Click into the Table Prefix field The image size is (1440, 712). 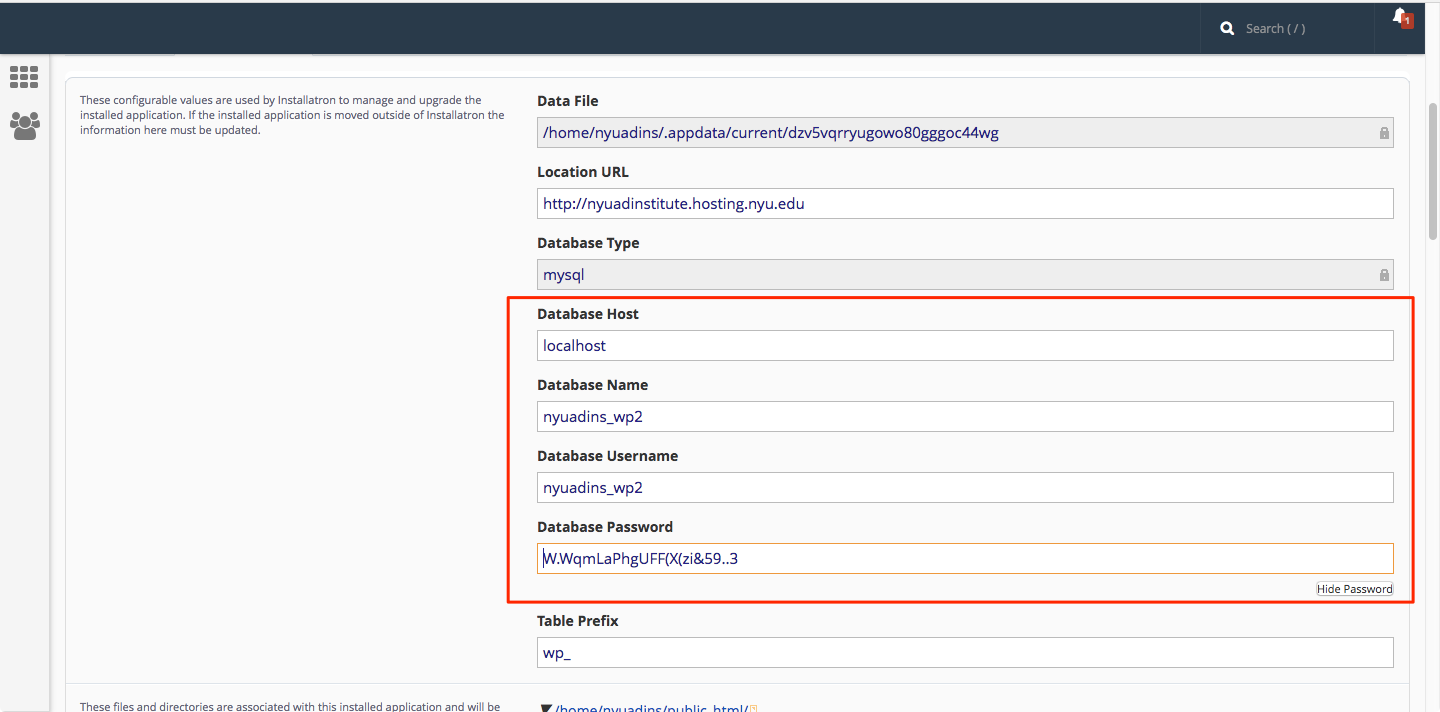click(x=965, y=652)
